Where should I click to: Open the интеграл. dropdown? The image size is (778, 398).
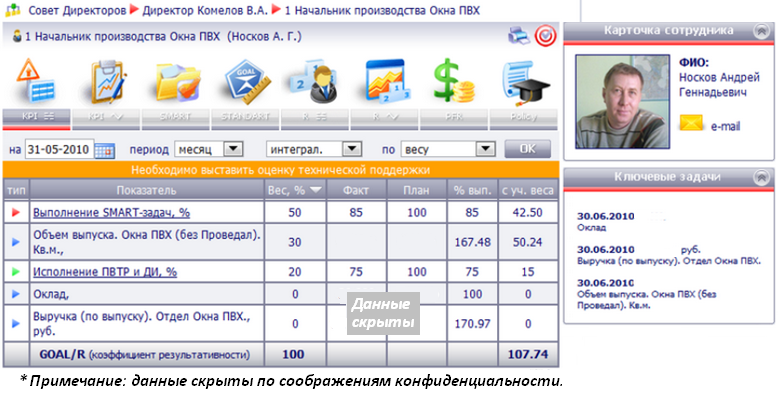(x=313, y=149)
